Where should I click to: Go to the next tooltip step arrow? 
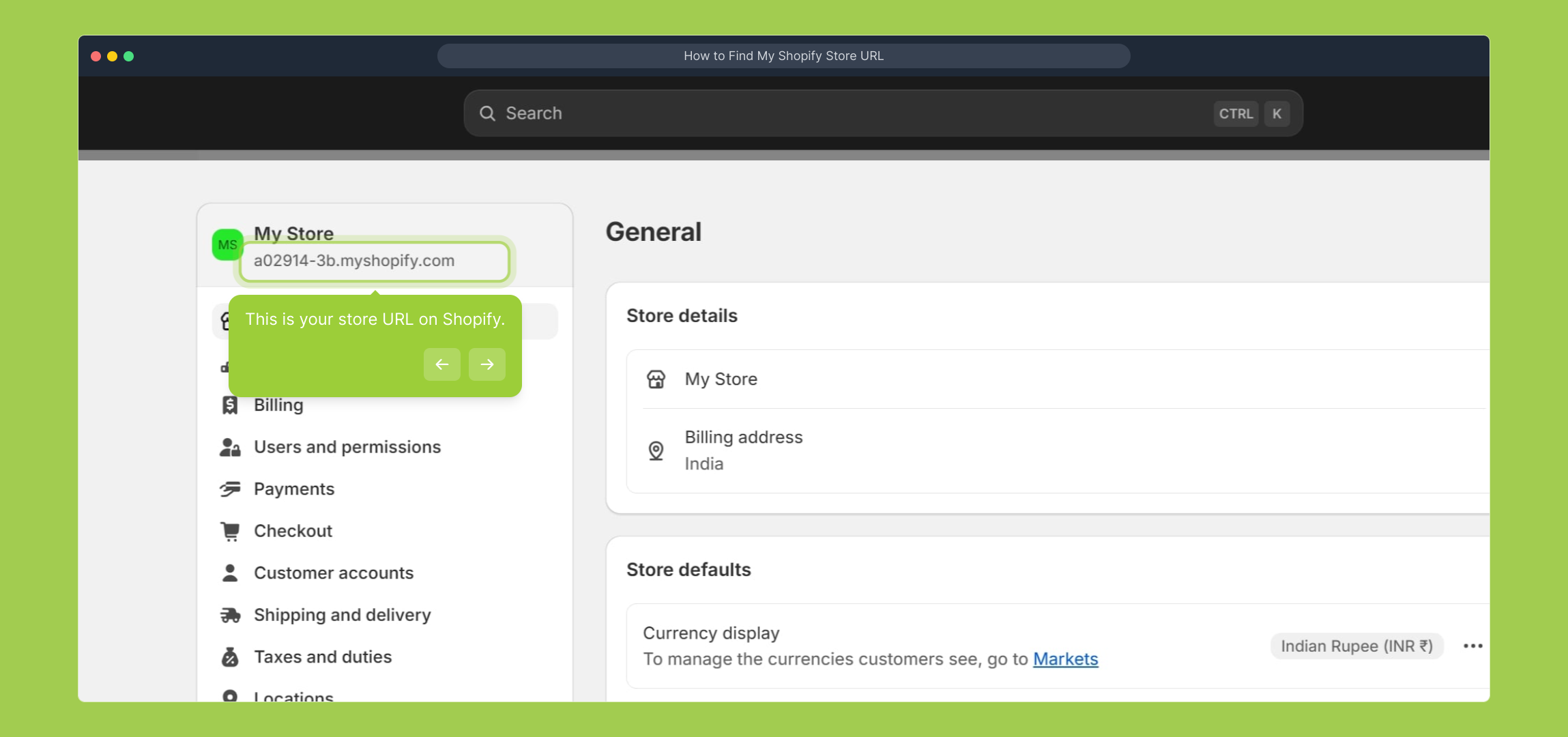coord(487,364)
